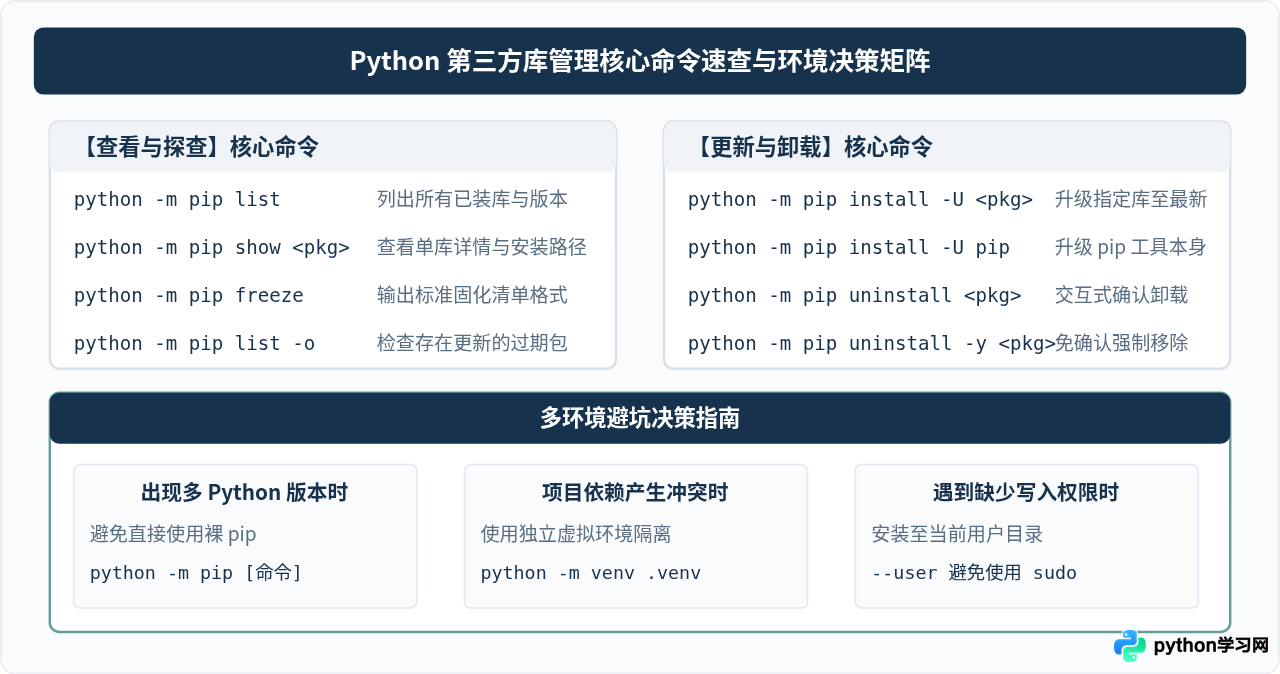Screen dimensions: 1280x674
Task: Click the 'python学习网' site label
Action: (x=1211, y=646)
